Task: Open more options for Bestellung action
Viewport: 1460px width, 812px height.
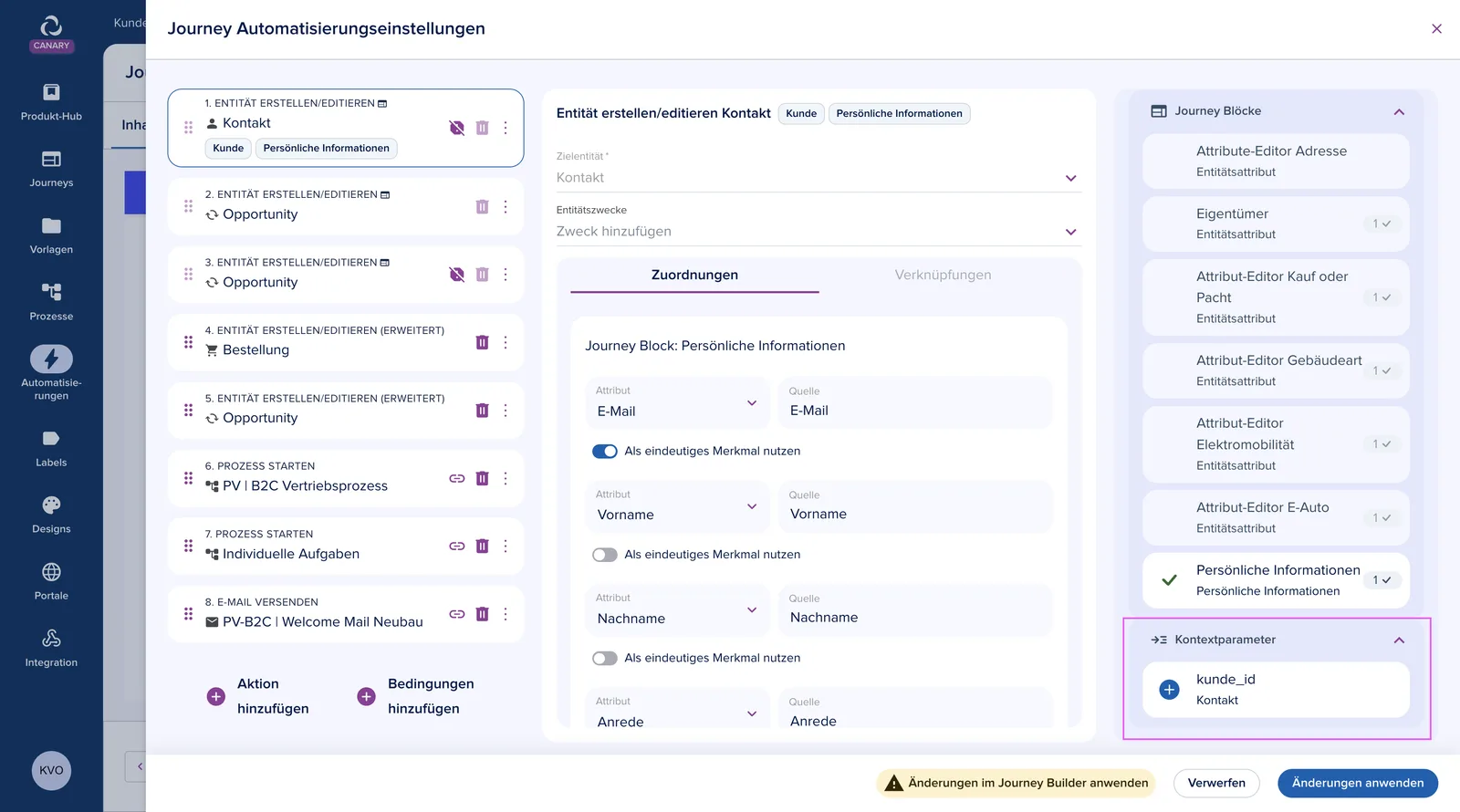Action: pyautogui.click(x=506, y=342)
